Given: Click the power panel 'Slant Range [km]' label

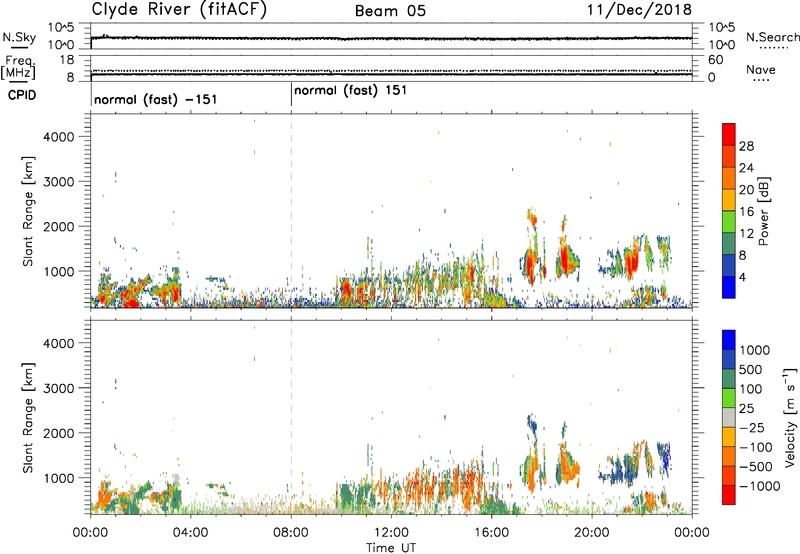Looking at the screenshot, I should click(x=28, y=211).
